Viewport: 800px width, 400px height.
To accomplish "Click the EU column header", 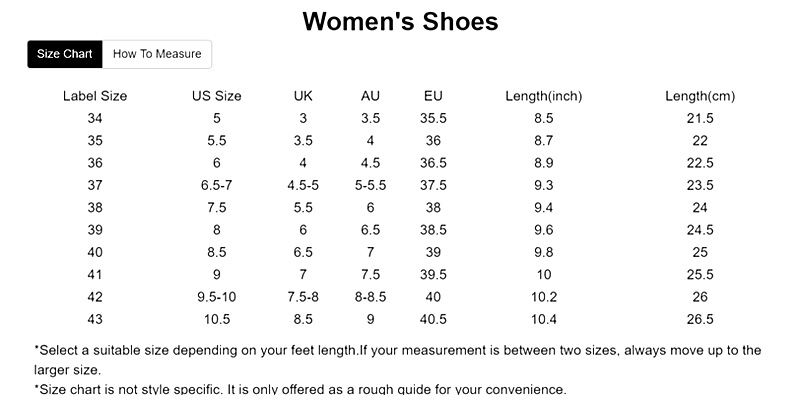I will (433, 96).
